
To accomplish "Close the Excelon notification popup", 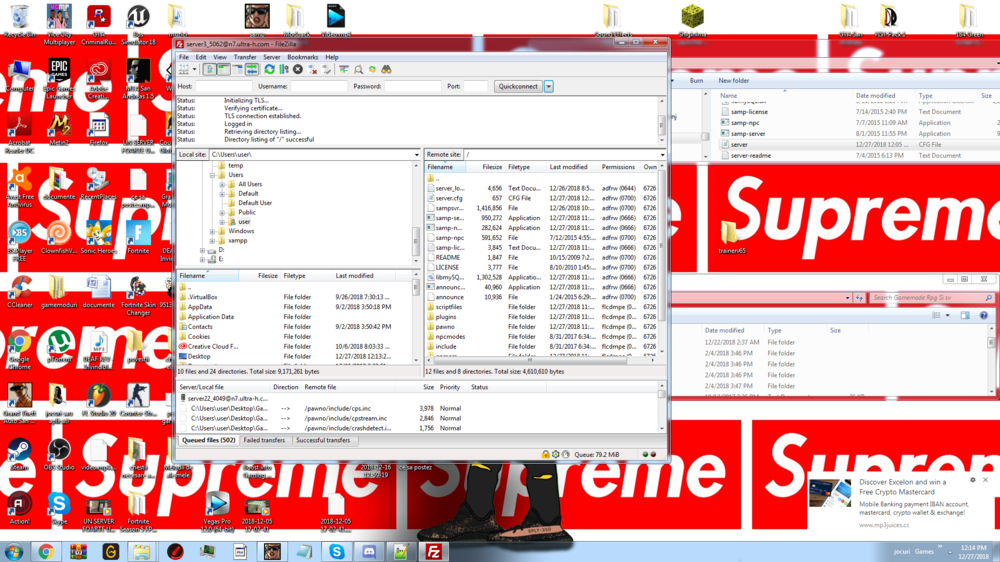I will click(x=985, y=480).
